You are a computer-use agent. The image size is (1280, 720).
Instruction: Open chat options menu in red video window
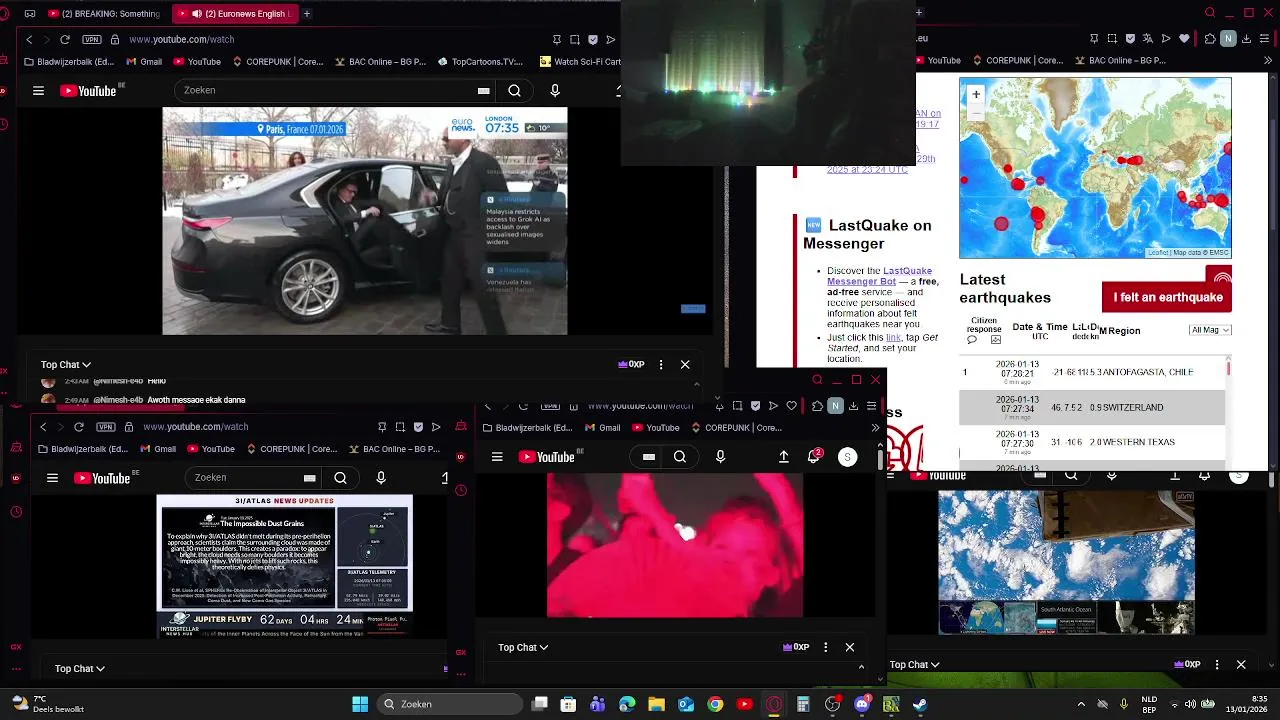point(825,648)
